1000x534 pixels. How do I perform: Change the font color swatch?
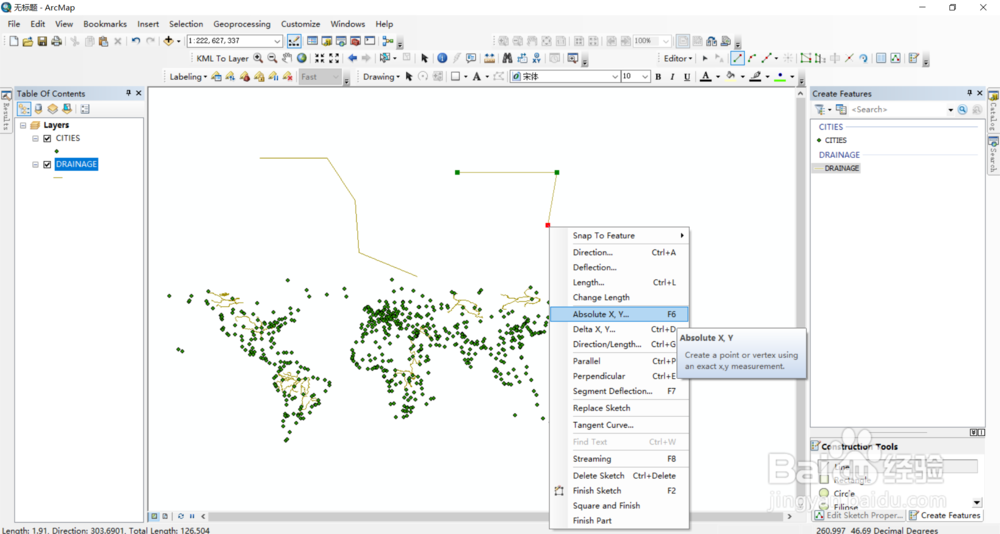705,77
